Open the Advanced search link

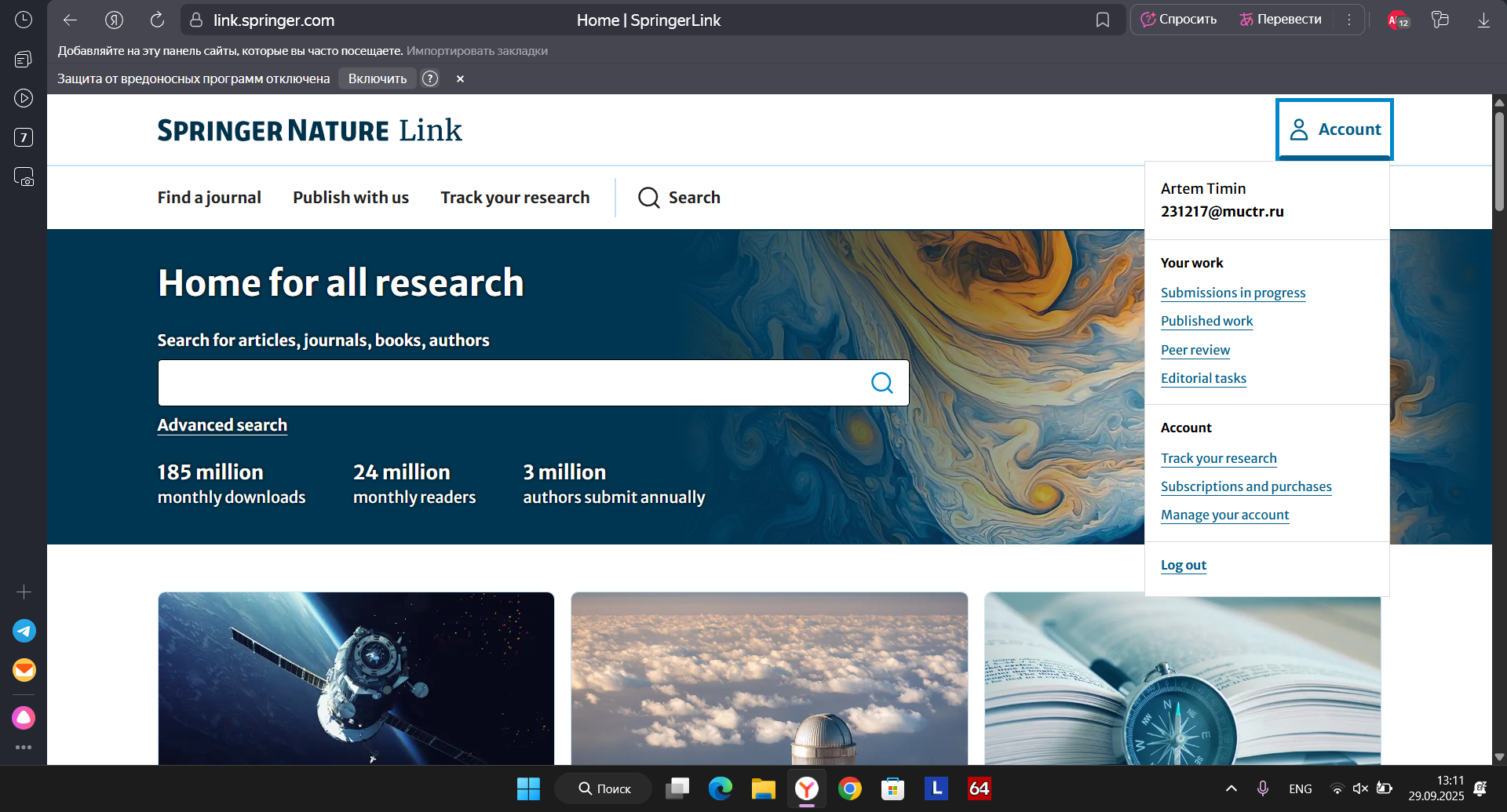222,425
